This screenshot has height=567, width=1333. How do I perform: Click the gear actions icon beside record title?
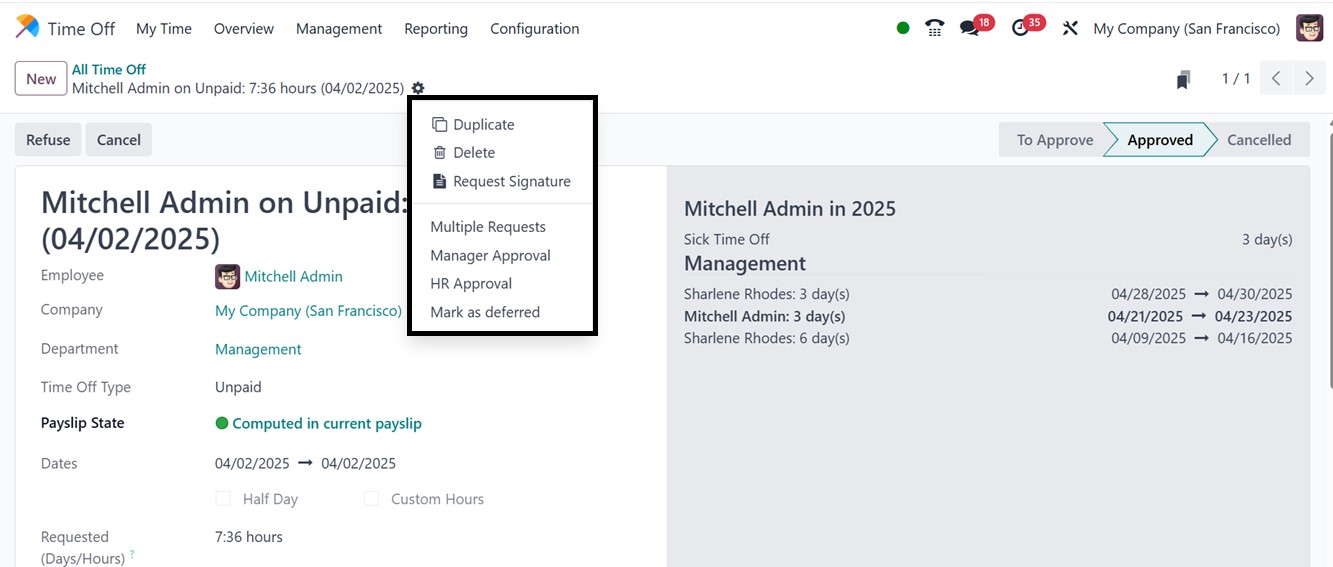[x=418, y=88]
